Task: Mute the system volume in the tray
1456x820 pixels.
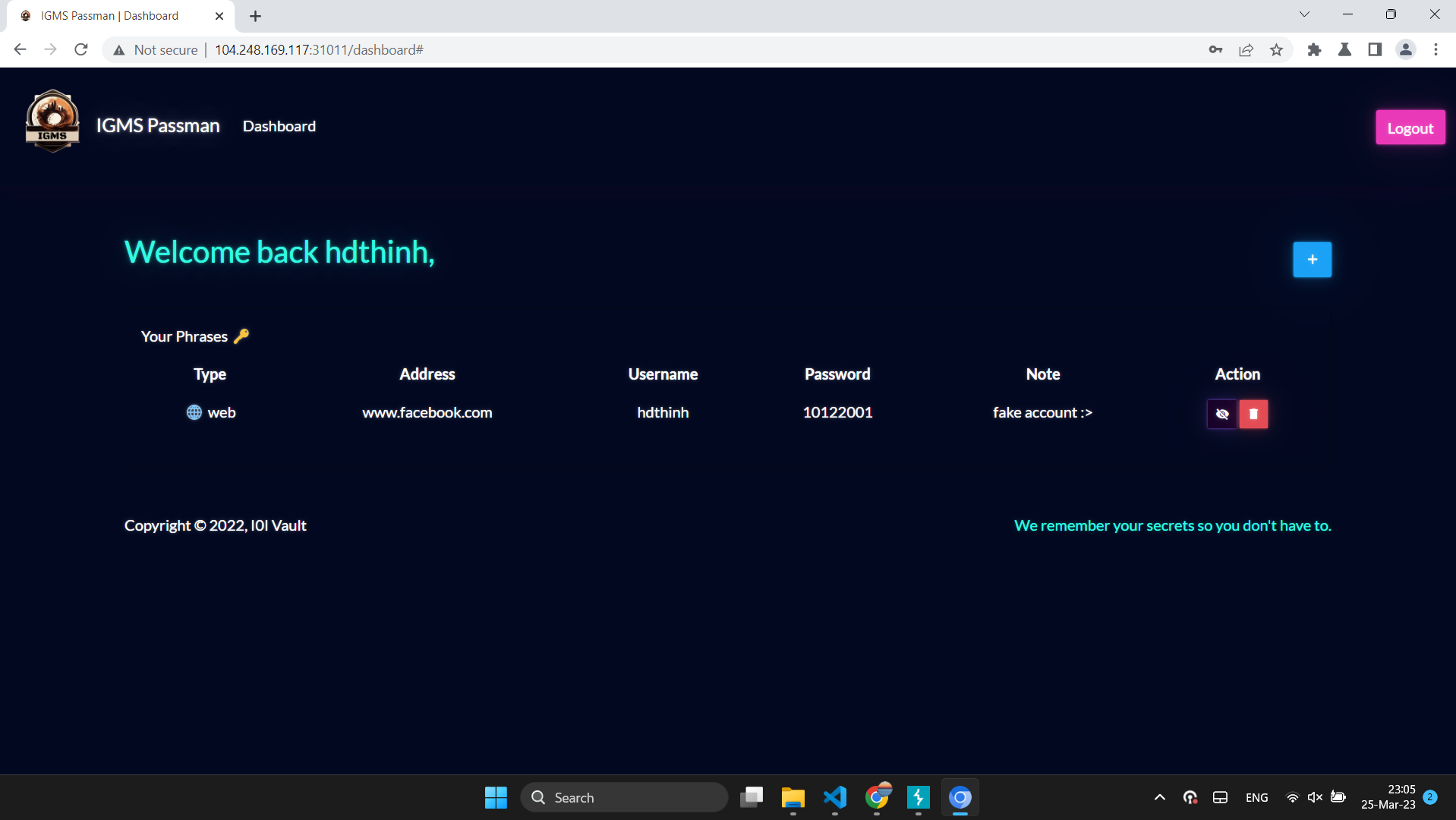Action: tap(1314, 797)
